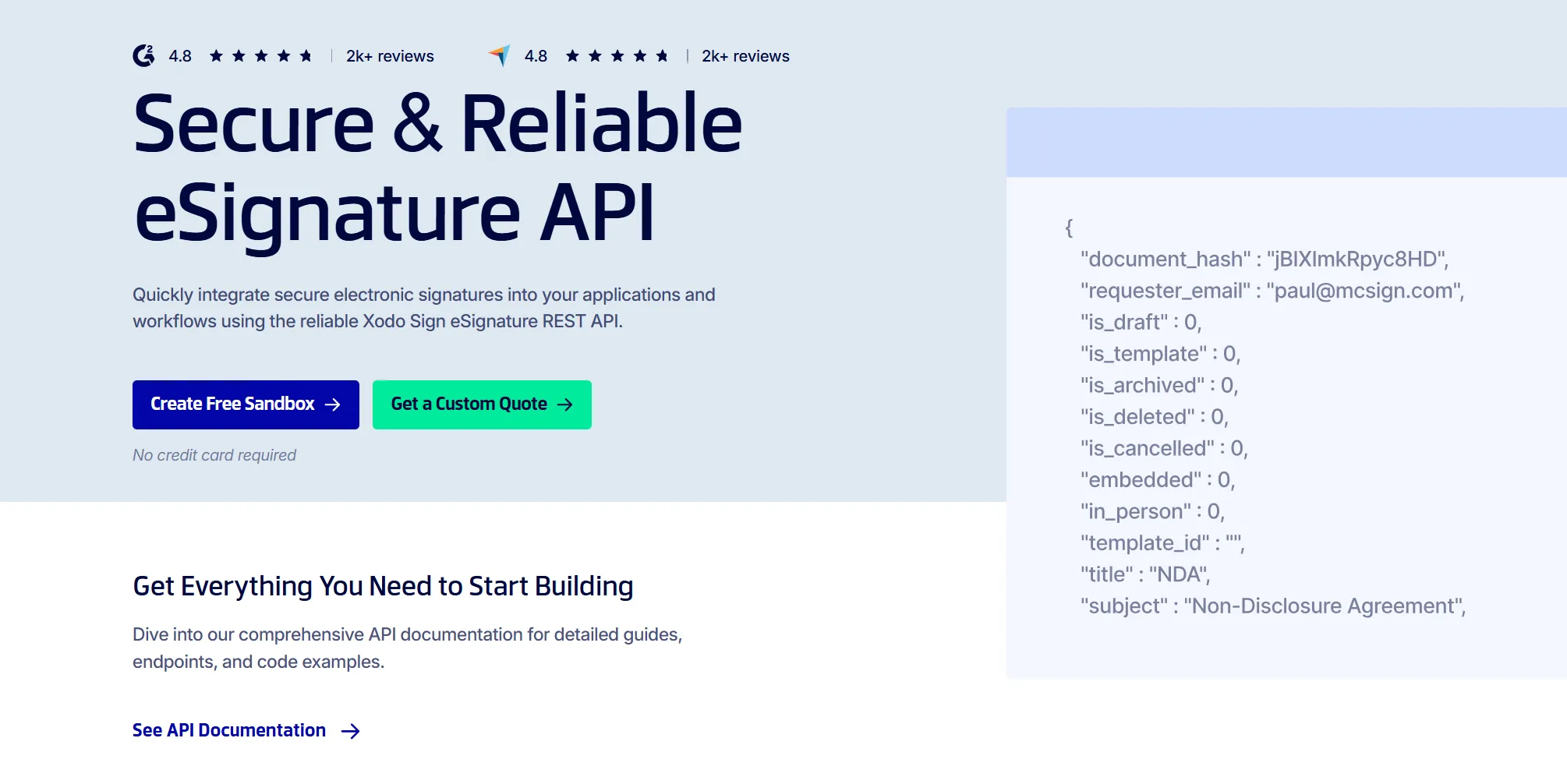Click the Capterra arrow logo icon
The image size is (1567, 784).
pos(499,55)
